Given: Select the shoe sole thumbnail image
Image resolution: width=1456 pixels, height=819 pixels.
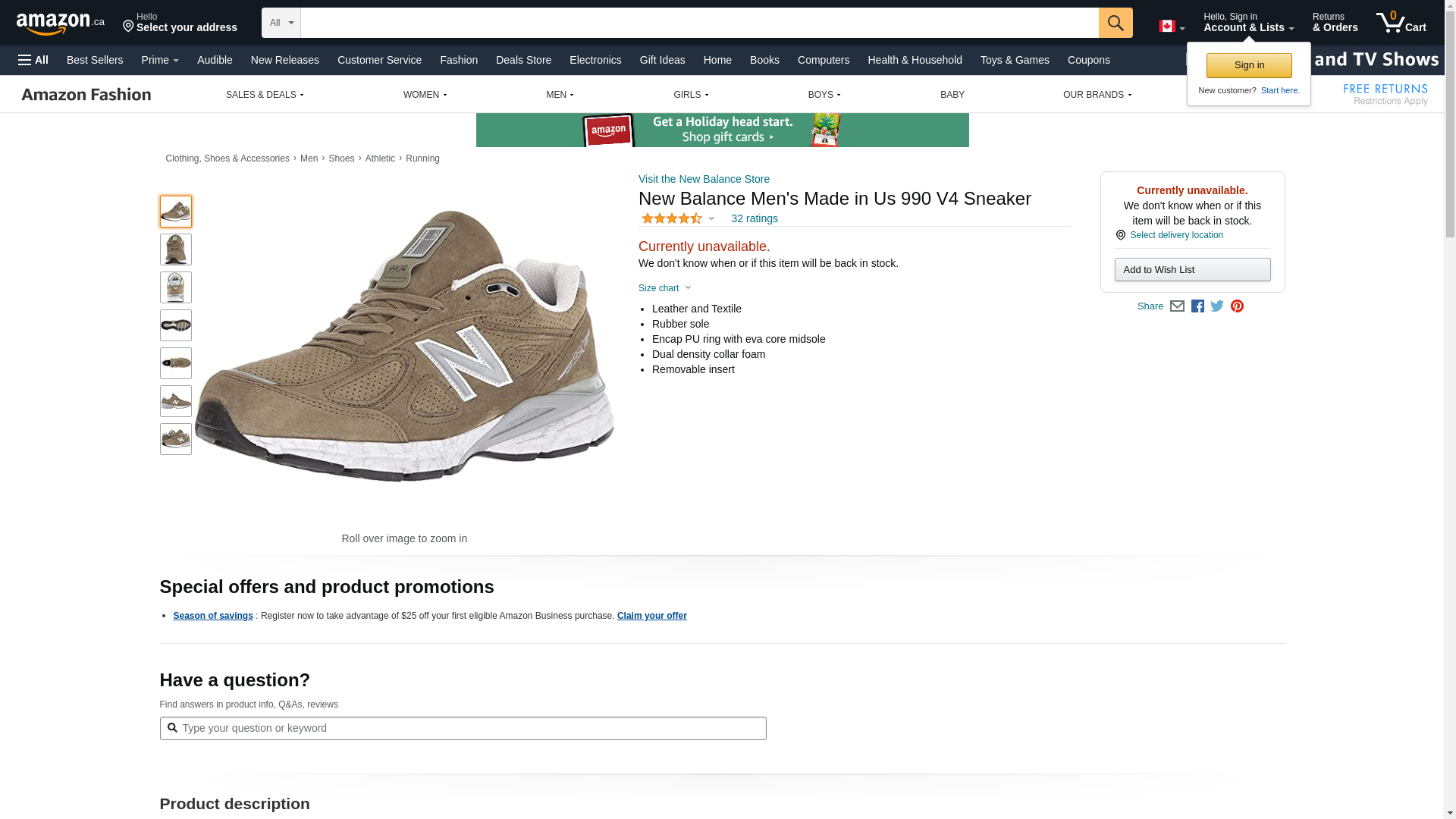Looking at the screenshot, I should coord(176,325).
